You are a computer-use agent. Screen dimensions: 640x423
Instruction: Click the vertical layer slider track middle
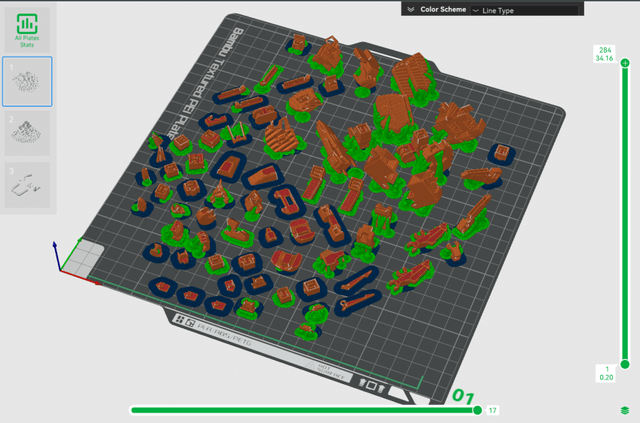[625, 213]
